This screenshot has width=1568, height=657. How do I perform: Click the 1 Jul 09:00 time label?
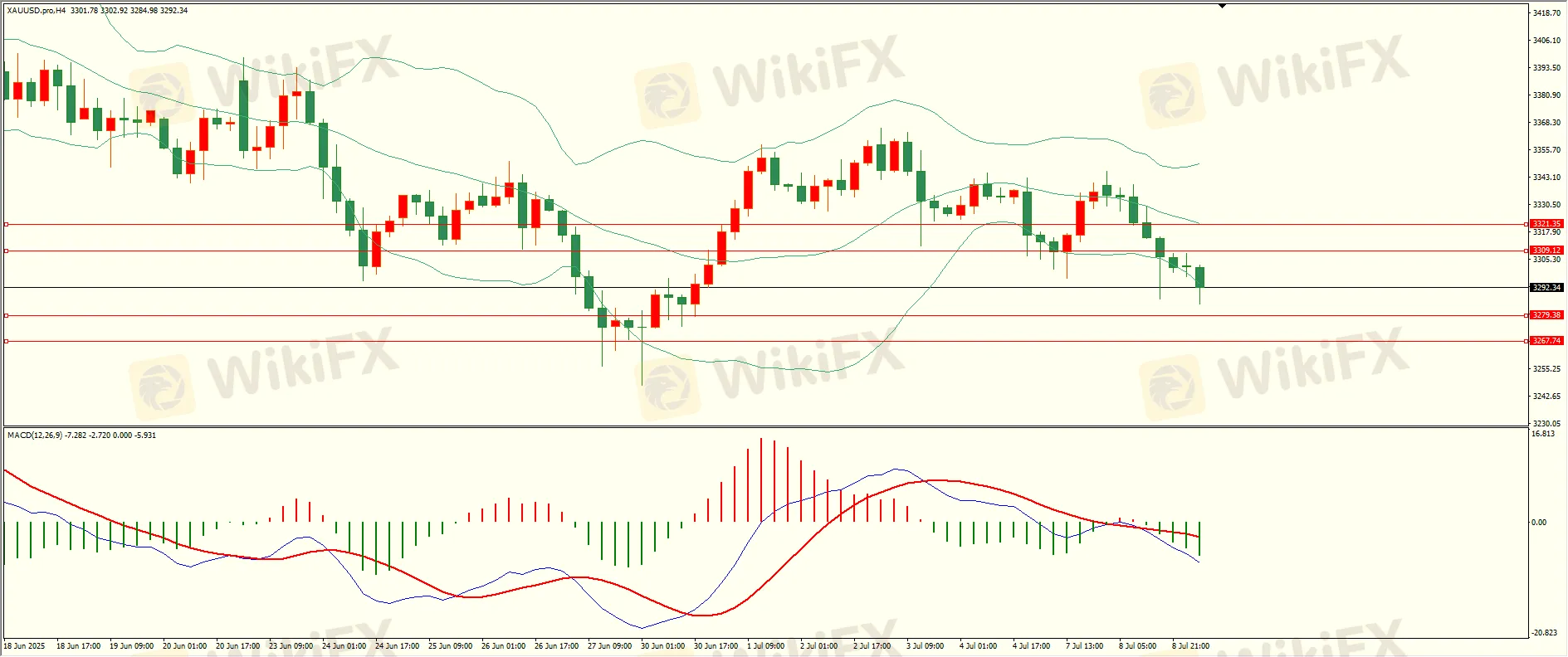click(766, 646)
